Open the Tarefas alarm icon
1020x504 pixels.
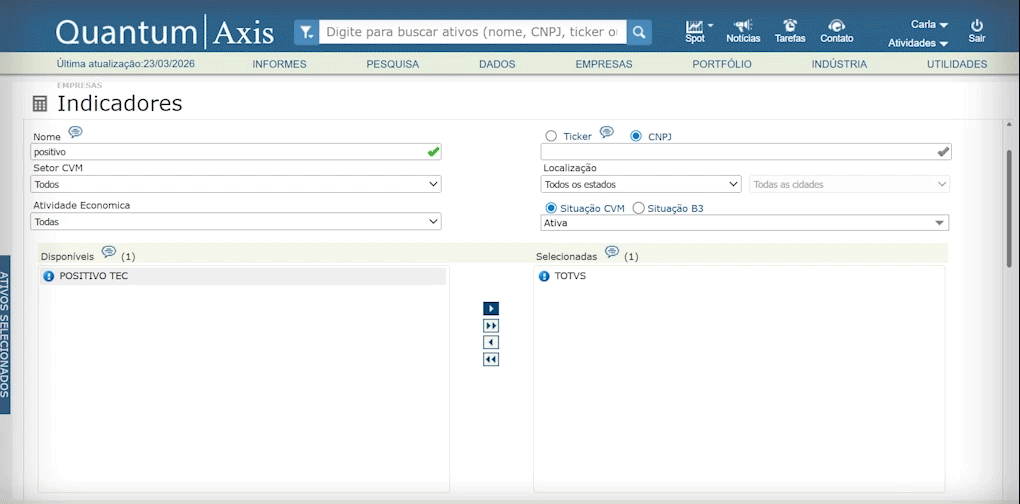[x=790, y=26]
